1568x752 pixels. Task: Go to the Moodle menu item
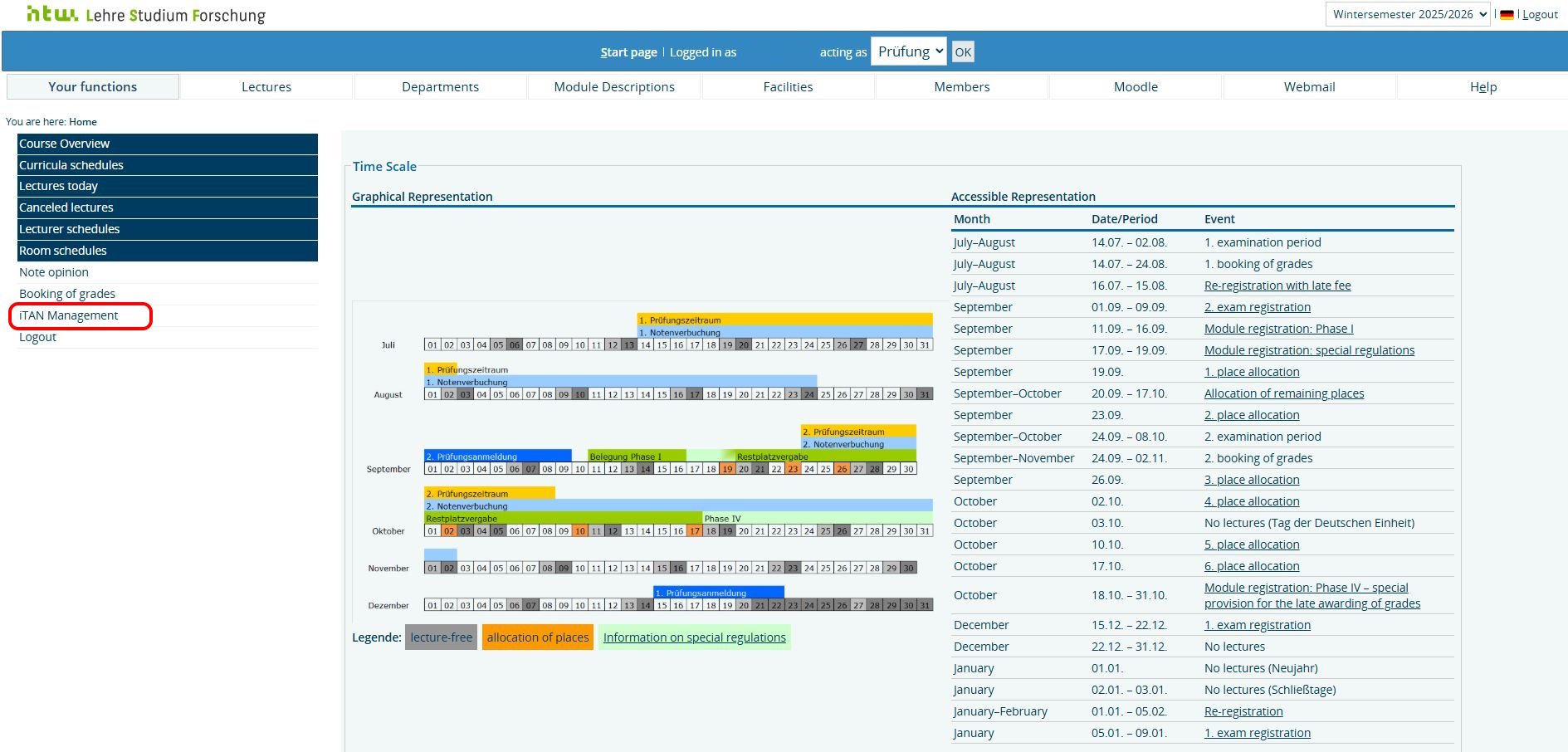point(1136,87)
